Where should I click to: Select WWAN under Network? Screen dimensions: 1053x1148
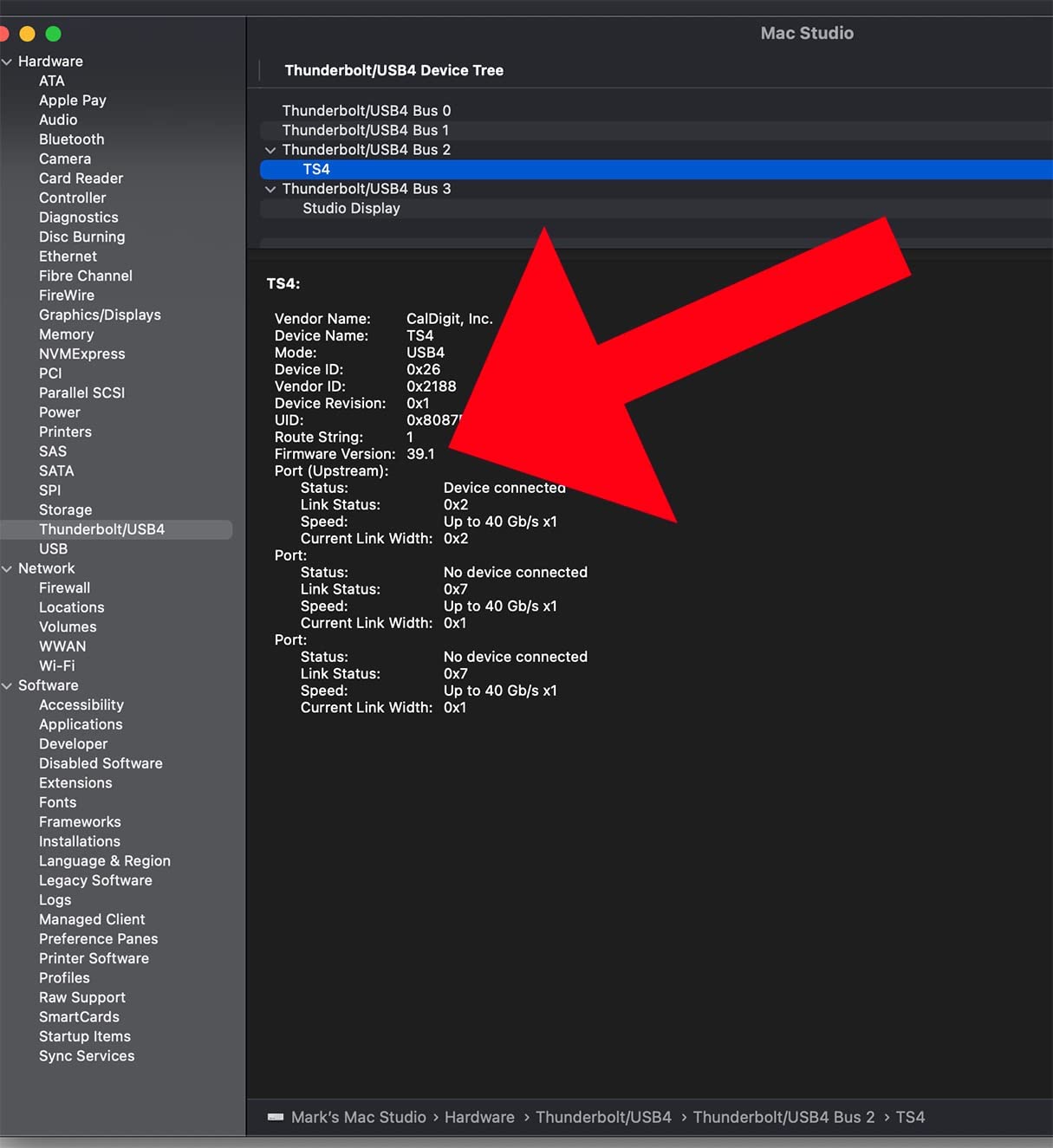click(x=62, y=646)
